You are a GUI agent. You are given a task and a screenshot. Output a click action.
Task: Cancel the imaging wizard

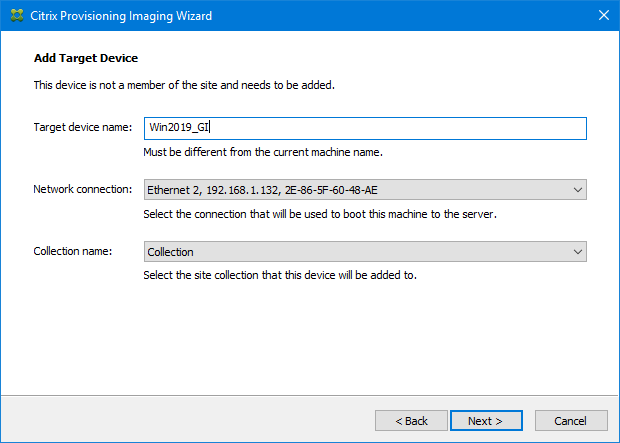[571, 421]
